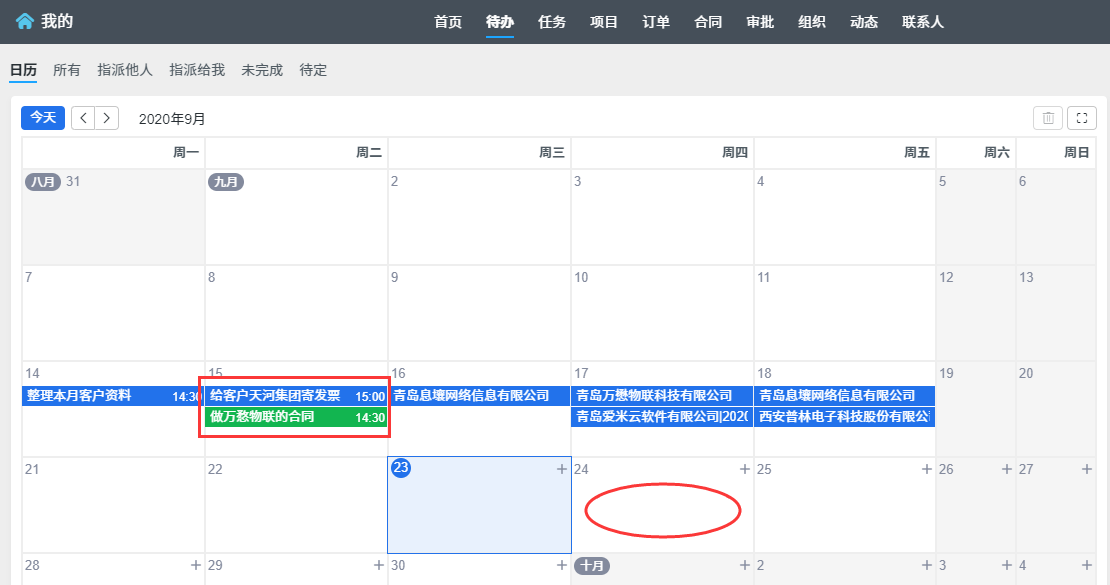The width and height of the screenshot is (1110, 585).
Task: Go to previous month arrow
Action: 83,118
